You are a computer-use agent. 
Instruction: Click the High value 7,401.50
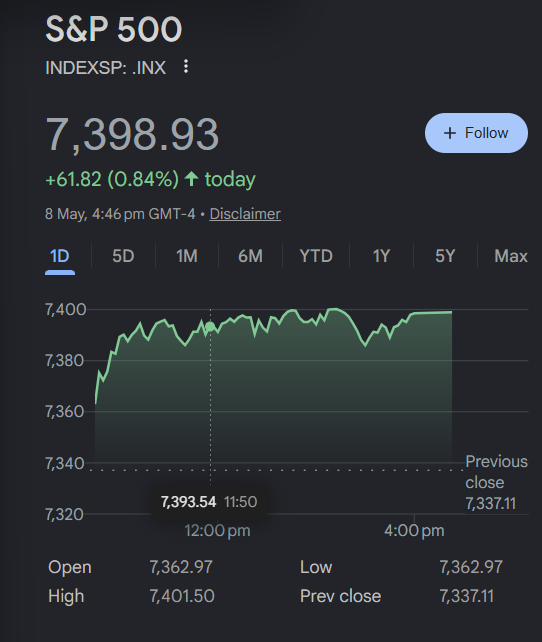[x=182, y=596]
